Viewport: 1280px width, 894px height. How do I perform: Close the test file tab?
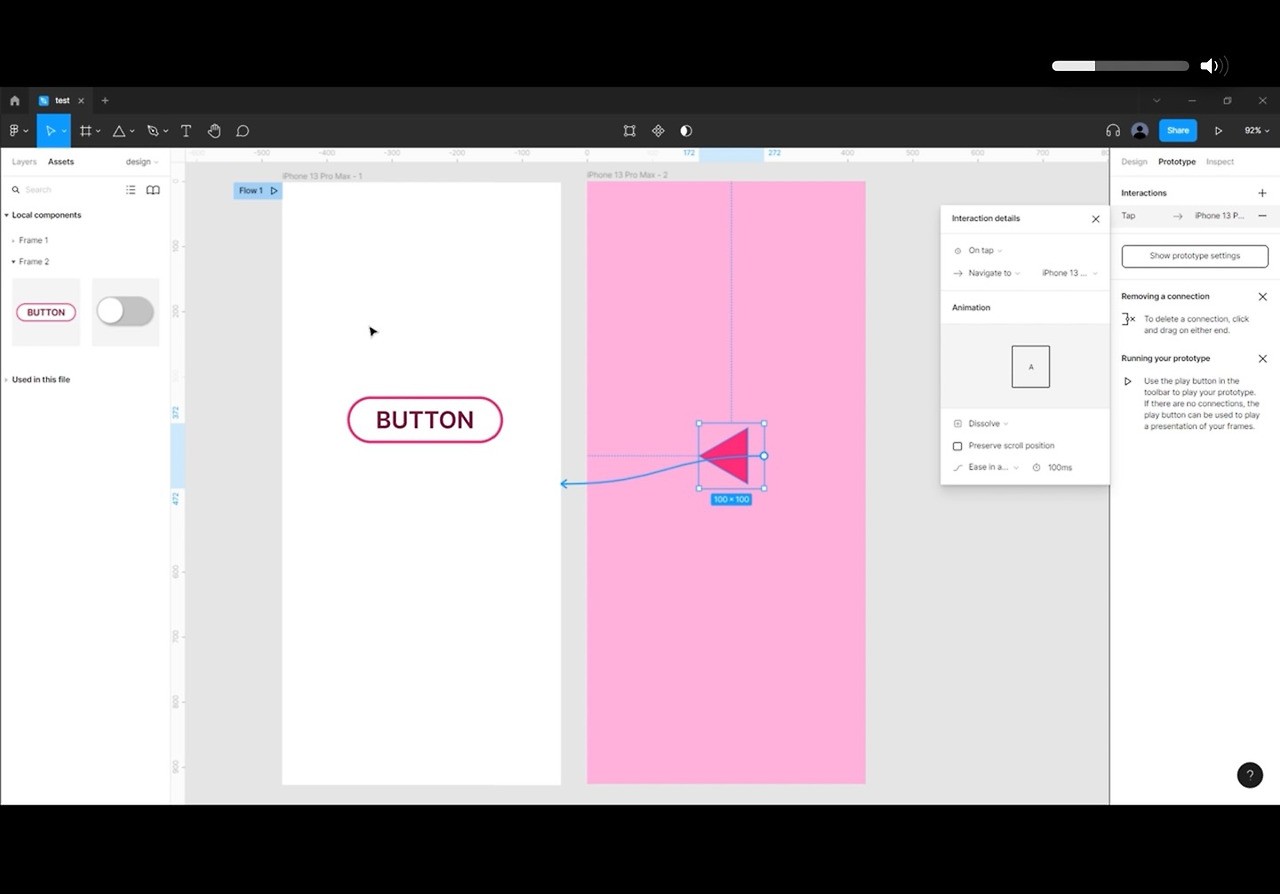81,101
